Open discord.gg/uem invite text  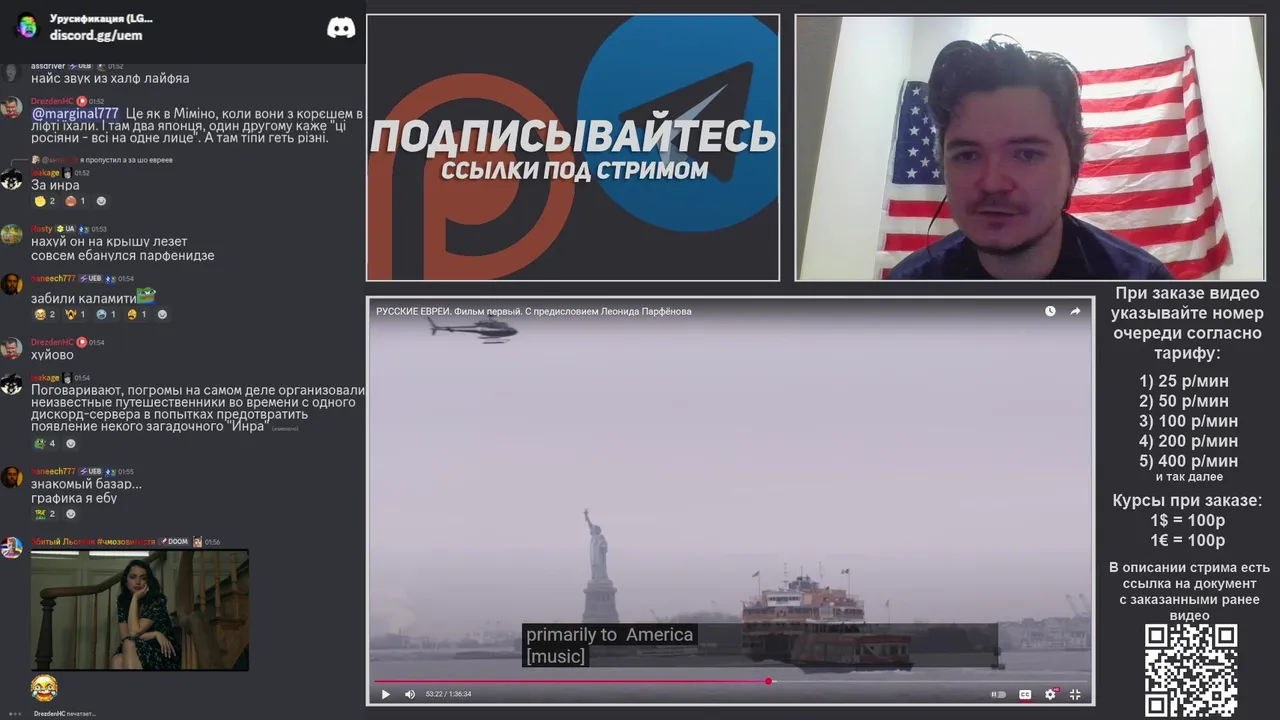pos(96,35)
